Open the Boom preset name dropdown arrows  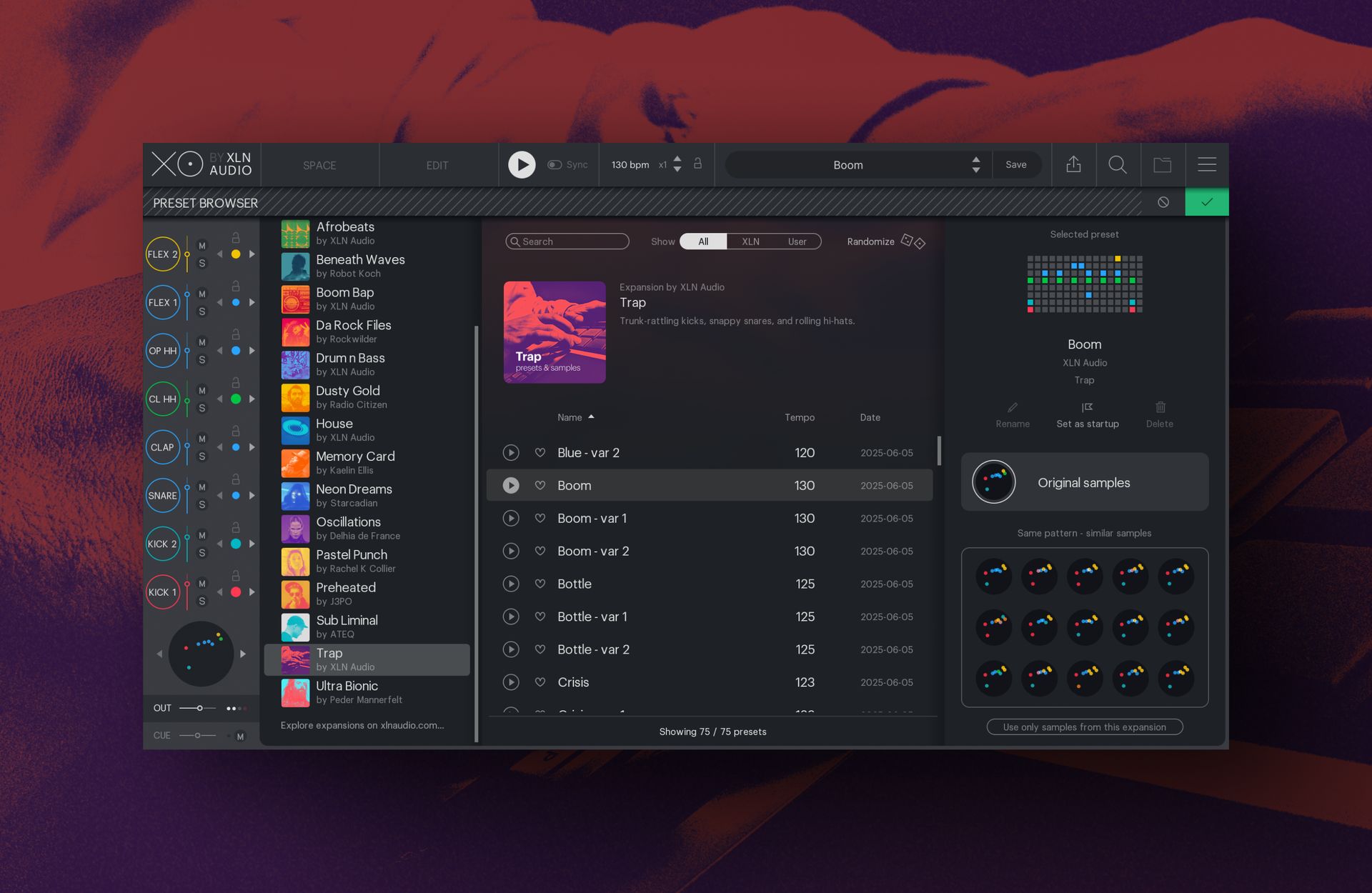pyautogui.click(x=975, y=165)
